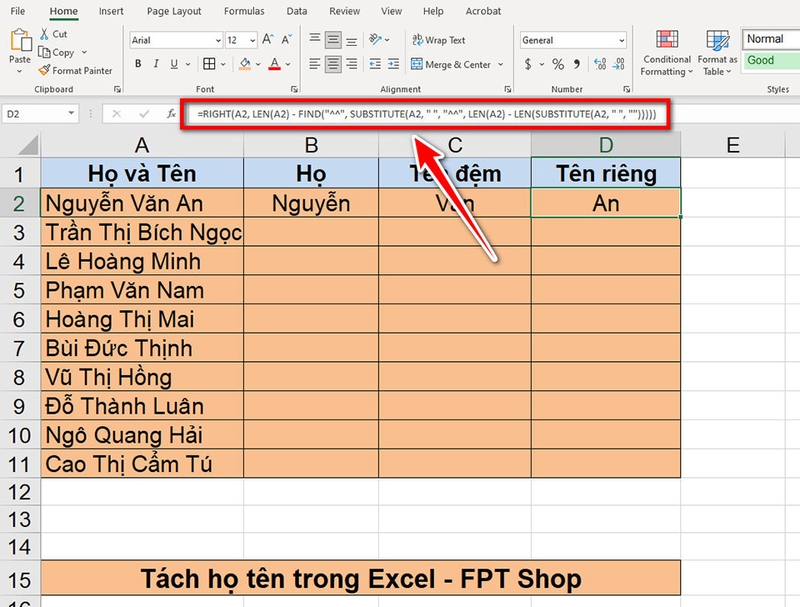Click the Paste clipboard icon
This screenshot has height=607, width=800.
pyautogui.click(x=20, y=40)
